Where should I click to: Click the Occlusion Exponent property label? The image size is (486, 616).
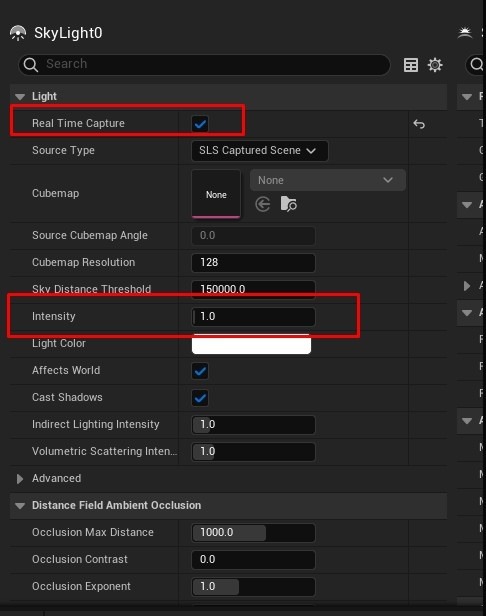[x=81, y=587]
